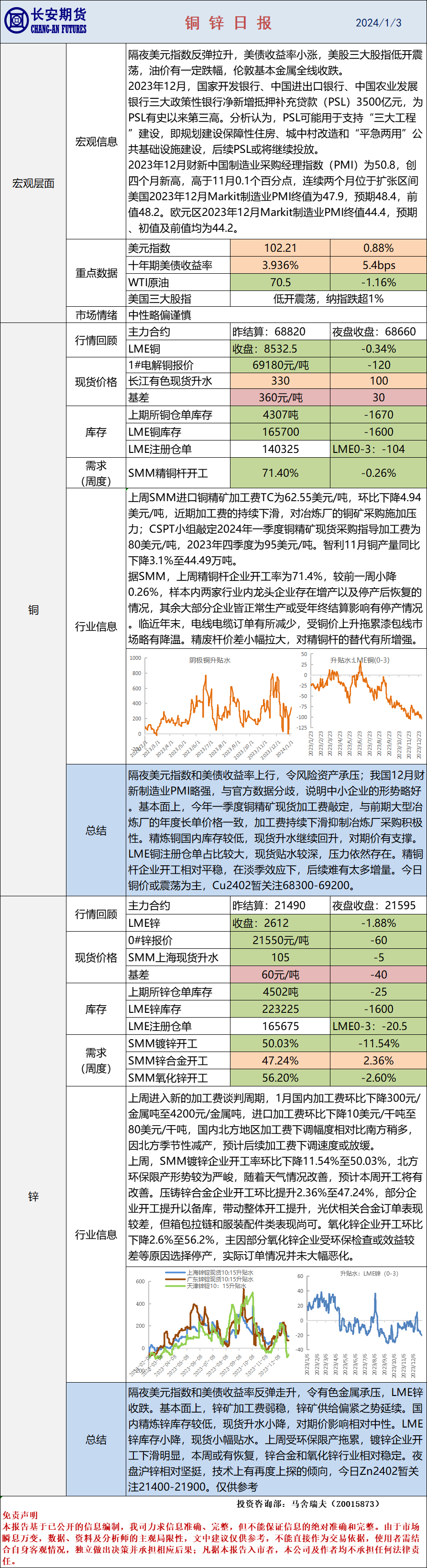Select the copper LME注册仓单 value 140325
Screen dimensions: 427x1568
tap(280, 449)
